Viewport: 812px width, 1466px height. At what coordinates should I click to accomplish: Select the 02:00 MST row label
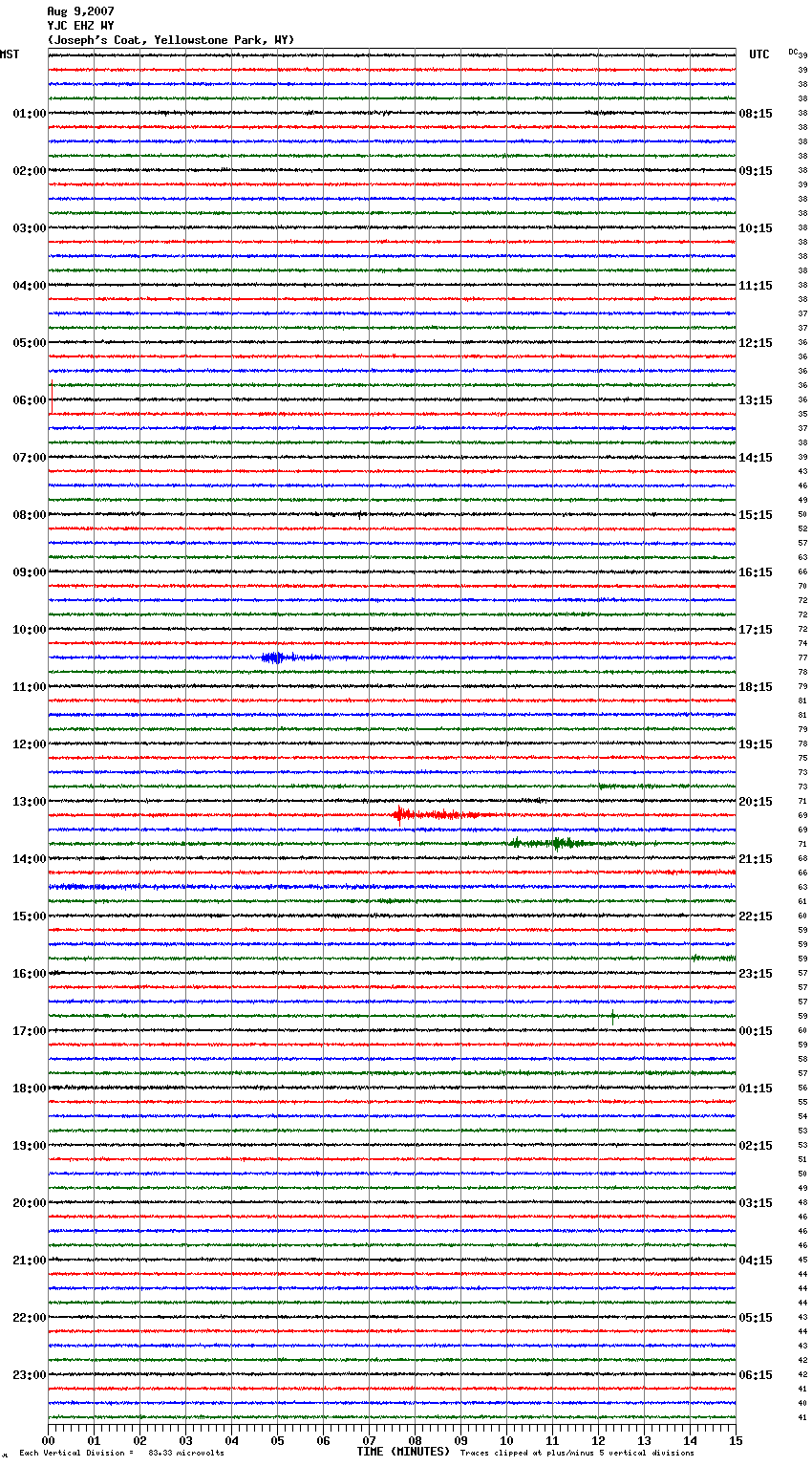coord(30,171)
